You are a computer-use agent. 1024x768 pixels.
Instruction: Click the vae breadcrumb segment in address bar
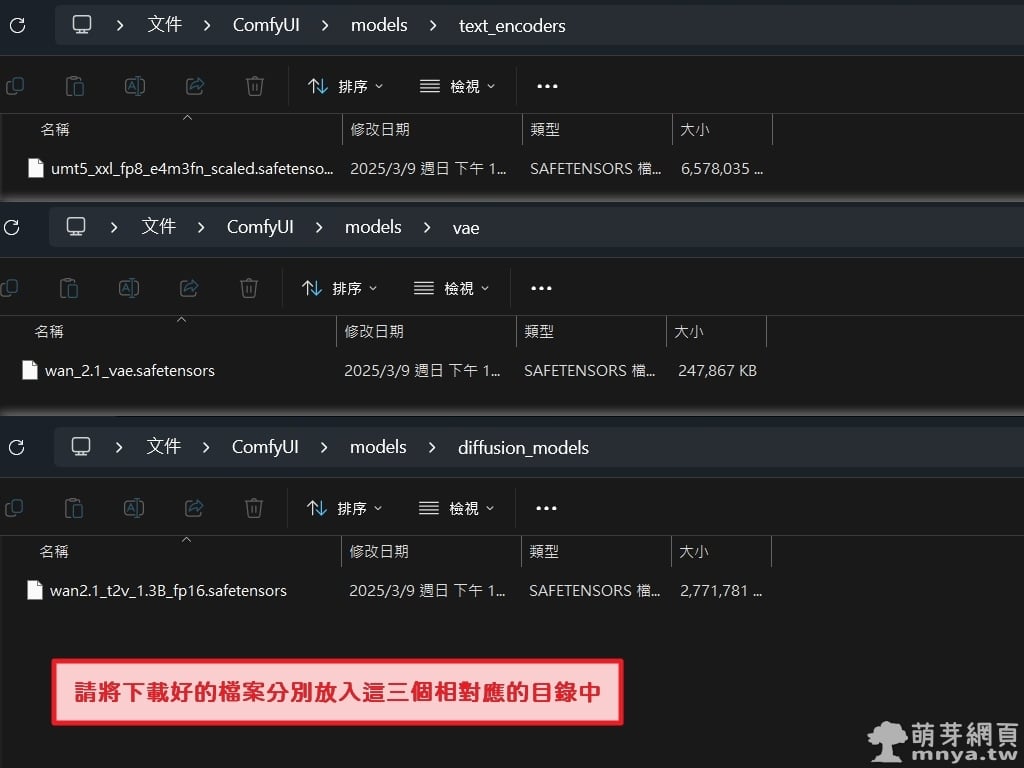pos(466,228)
